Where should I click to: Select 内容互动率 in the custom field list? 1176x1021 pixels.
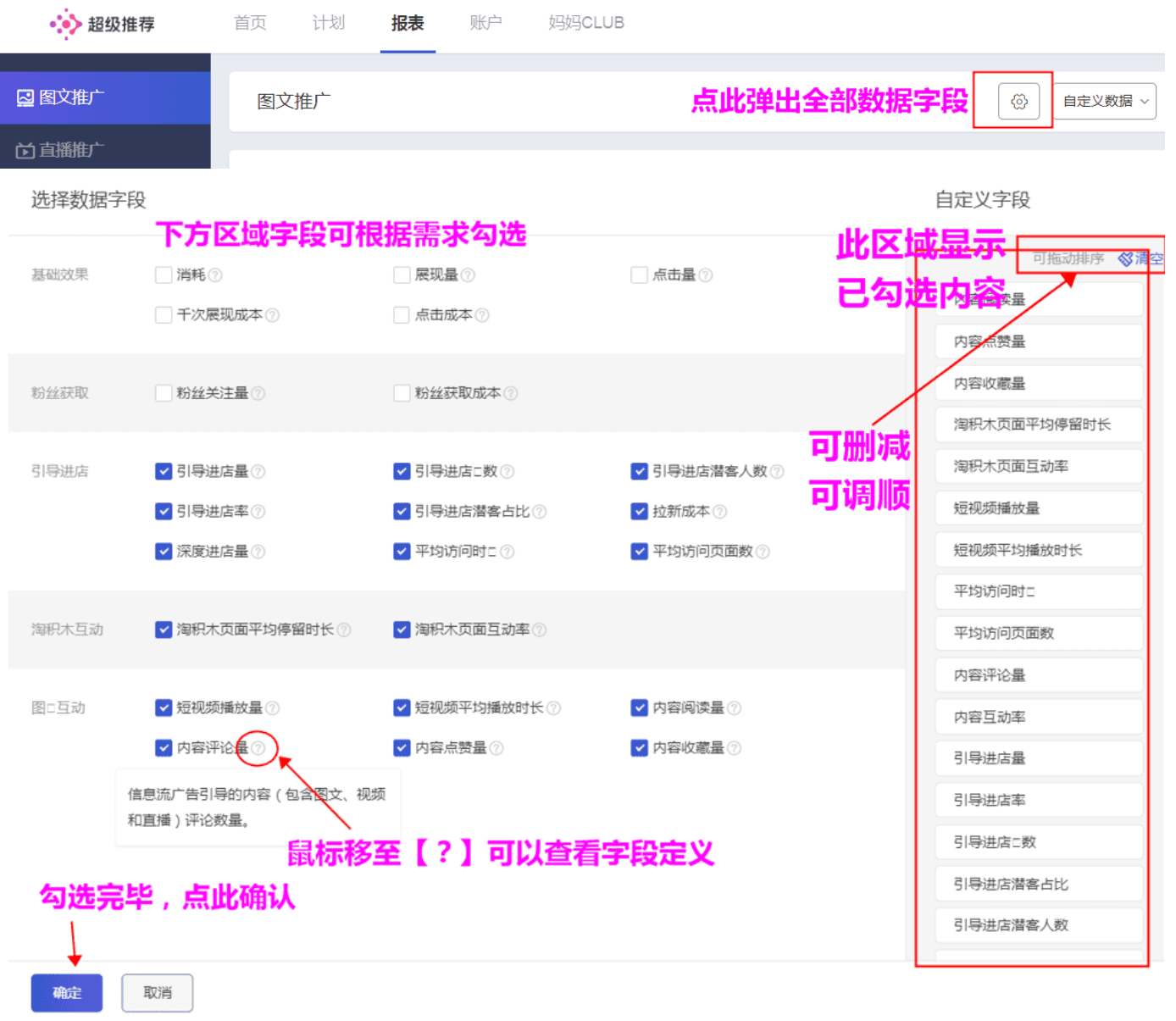[x=1038, y=716]
